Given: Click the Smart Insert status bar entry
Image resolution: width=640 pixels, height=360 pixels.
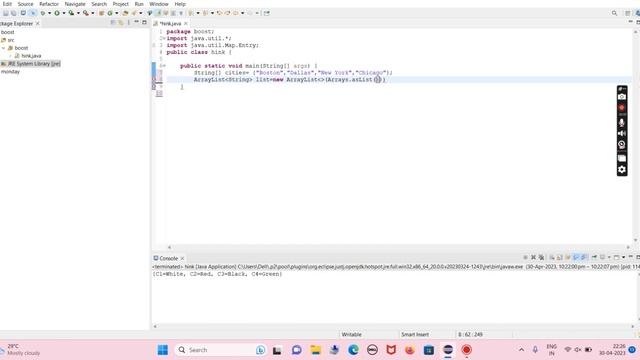Looking at the screenshot, I should coord(415,334).
